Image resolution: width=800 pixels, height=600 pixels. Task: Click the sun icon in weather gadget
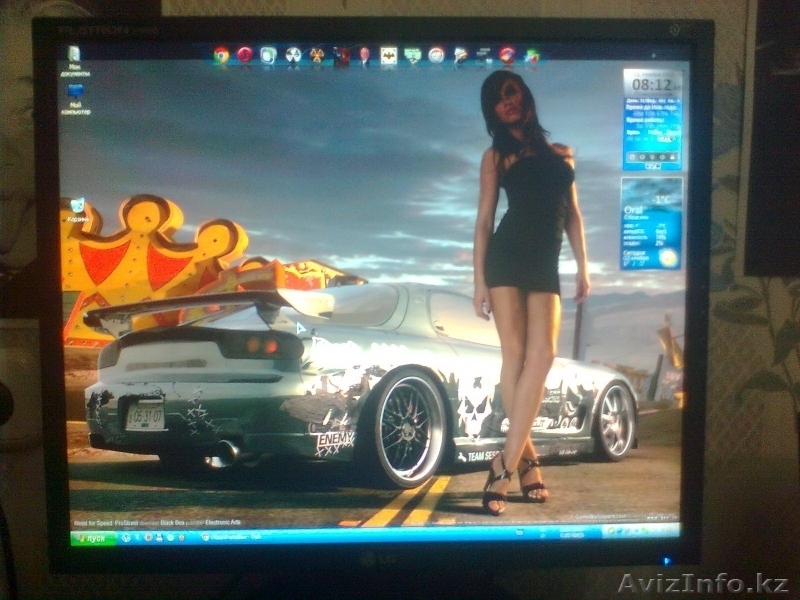click(668, 258)
